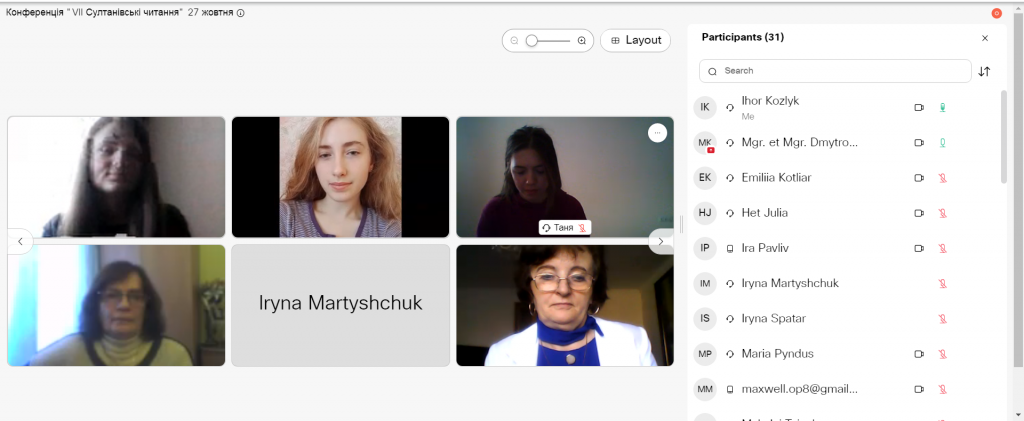Open the meeting info icon beside date

[240, 13]
